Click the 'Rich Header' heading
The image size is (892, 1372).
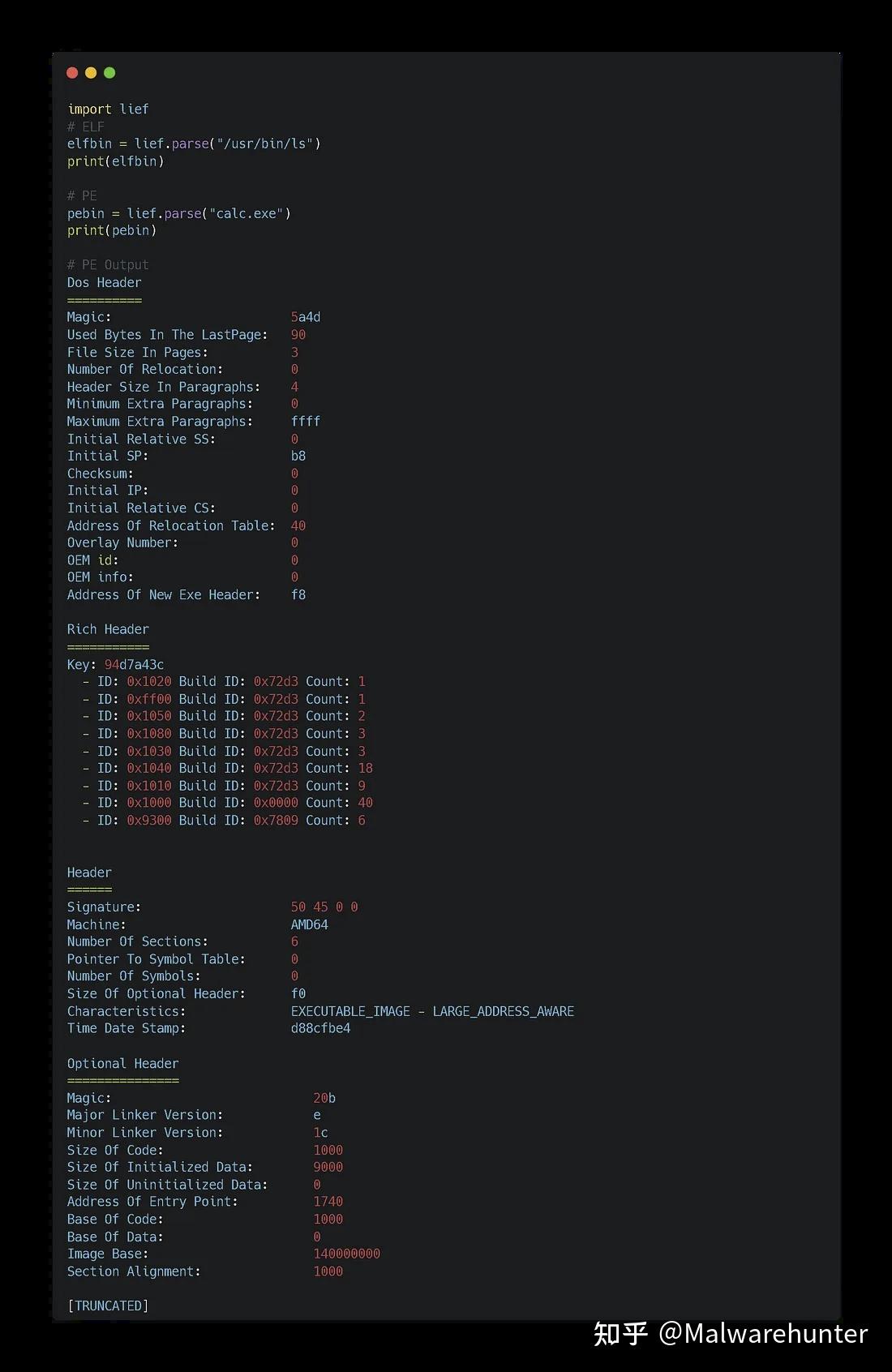coord(108,629)
